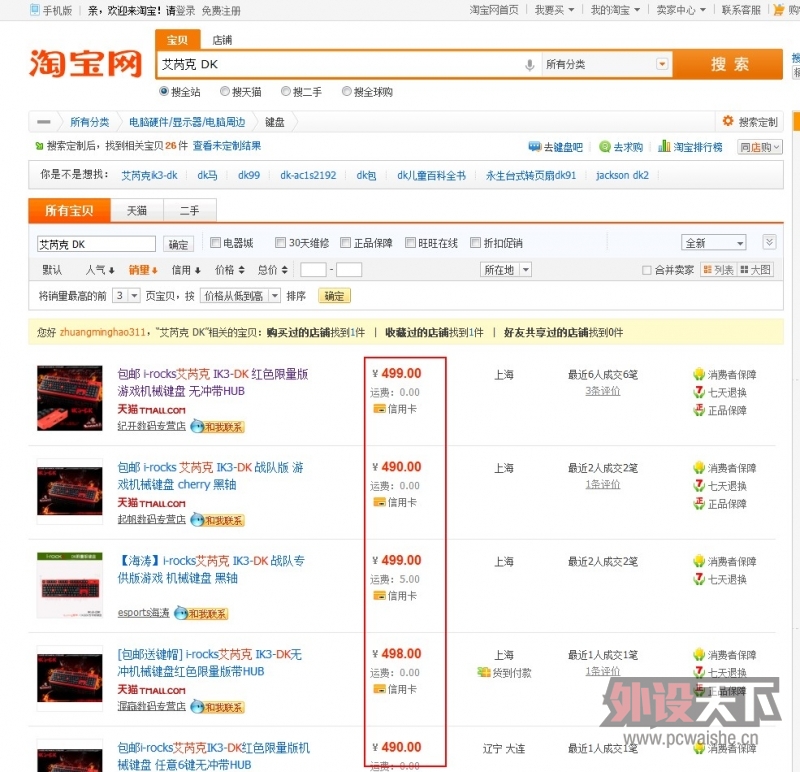Check the 电器城 checkbox
The width and height of the screenshot is (800, 772).
[x=215, y=242]
